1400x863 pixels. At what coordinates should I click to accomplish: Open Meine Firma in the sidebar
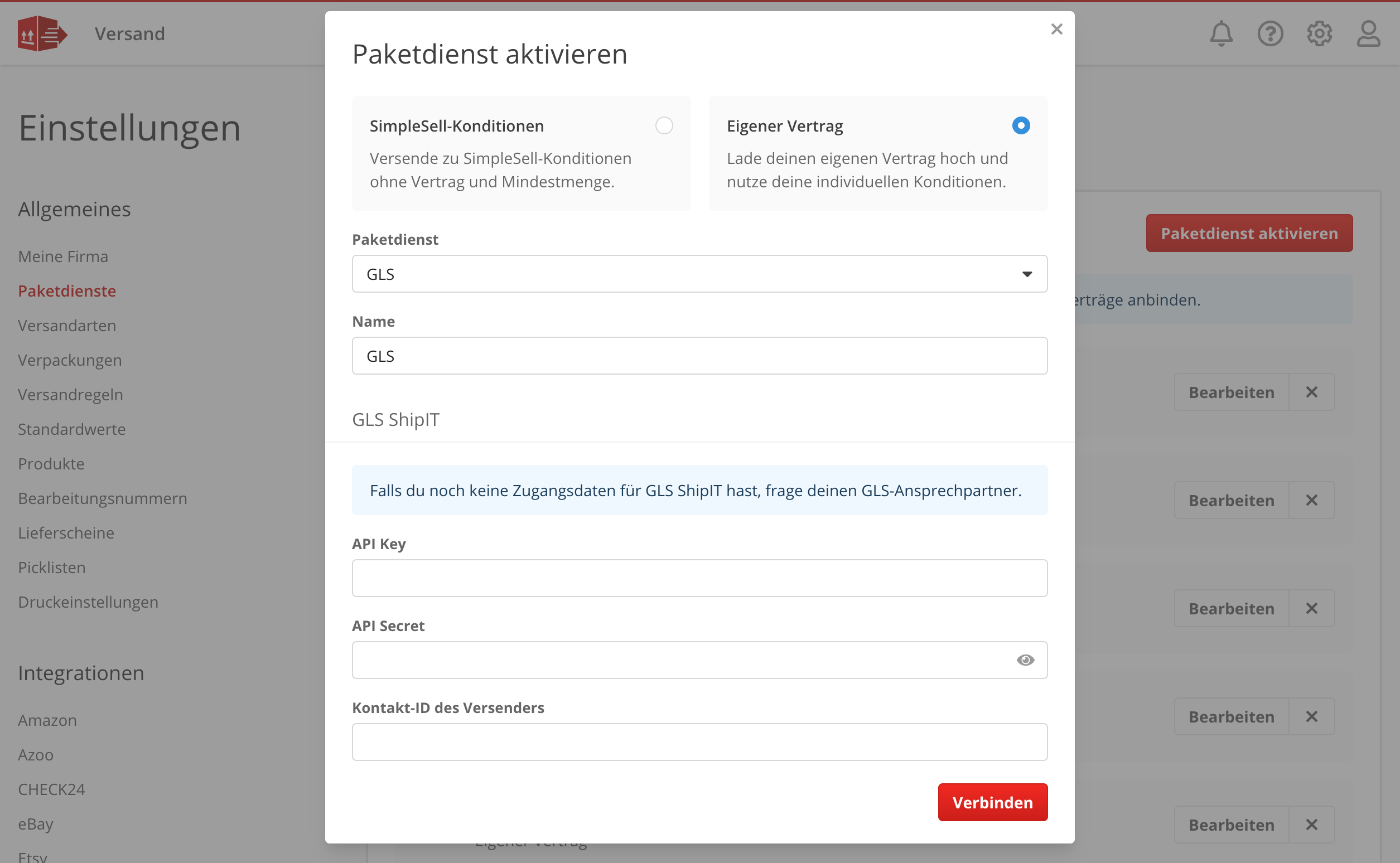click(x=63, y=256)
